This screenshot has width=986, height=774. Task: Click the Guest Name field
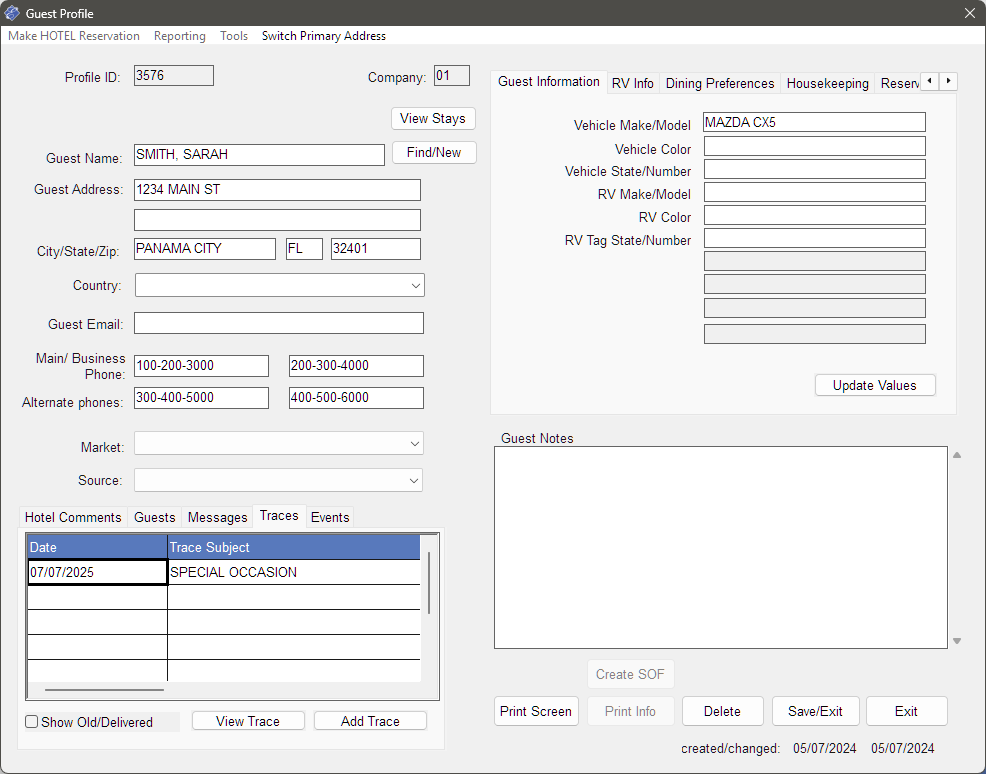tap(259, 155)
